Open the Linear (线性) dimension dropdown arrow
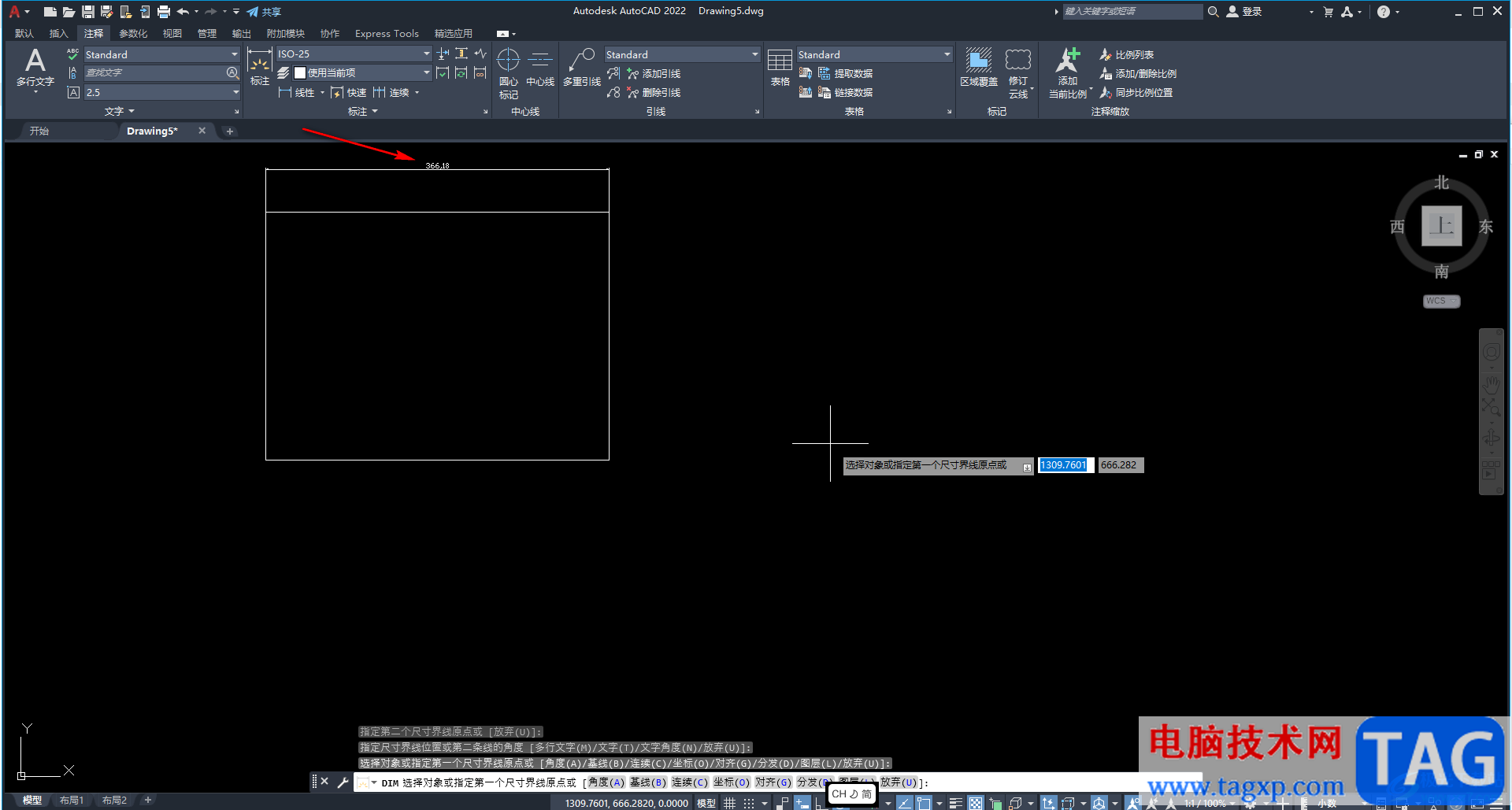The width and height of the screenshot is (1512, 810). click(322, 93)
